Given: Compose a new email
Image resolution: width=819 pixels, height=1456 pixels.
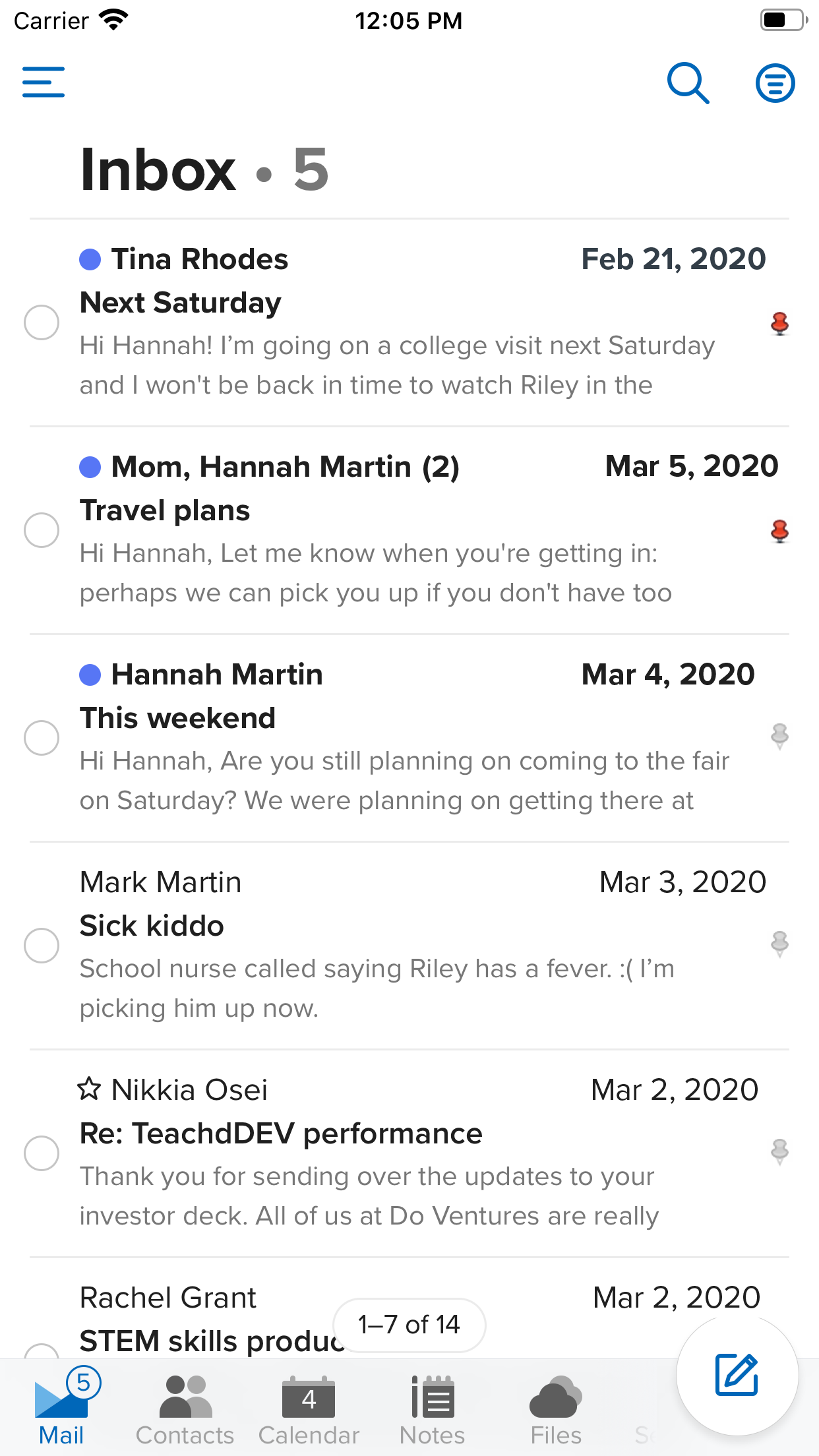Looking at the screenshot, I should pos(737,1375).
